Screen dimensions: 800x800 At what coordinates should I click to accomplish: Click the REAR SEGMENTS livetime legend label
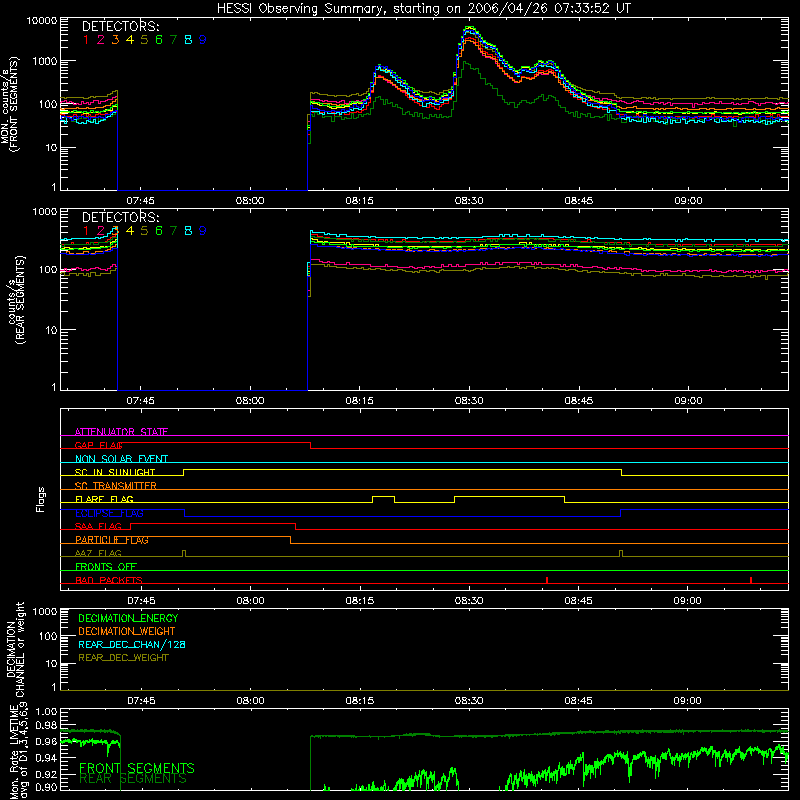click(x=133, y=779)
